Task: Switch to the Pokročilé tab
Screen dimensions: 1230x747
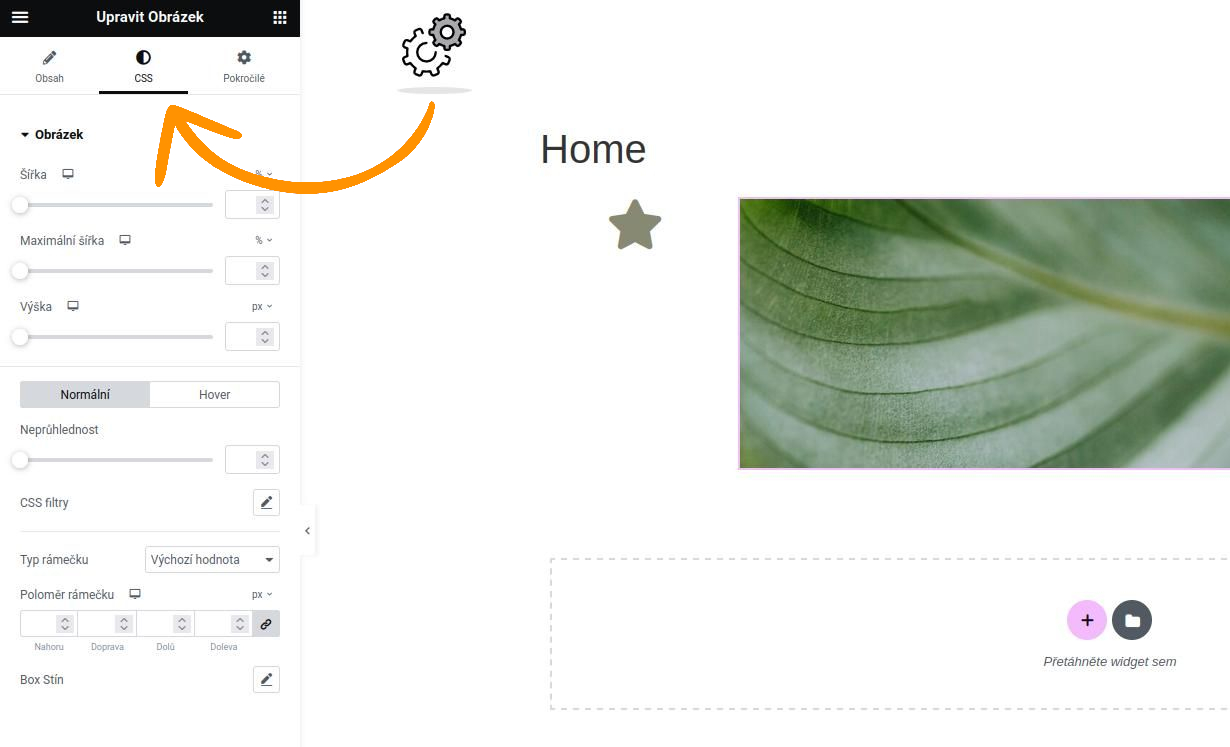Action: coord(244,67)
